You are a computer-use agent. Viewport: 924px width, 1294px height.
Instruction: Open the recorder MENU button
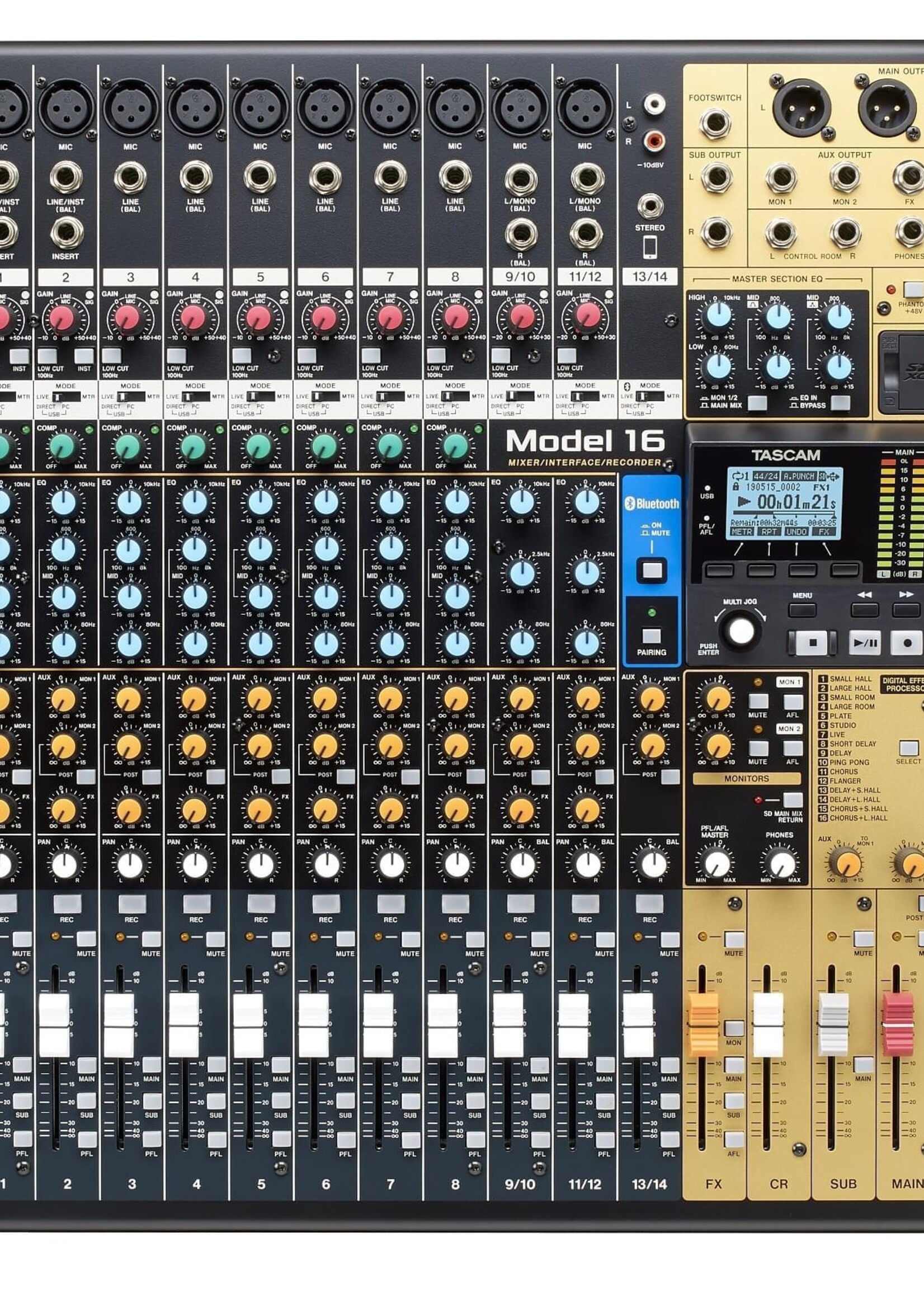click(x=802, y=610)
